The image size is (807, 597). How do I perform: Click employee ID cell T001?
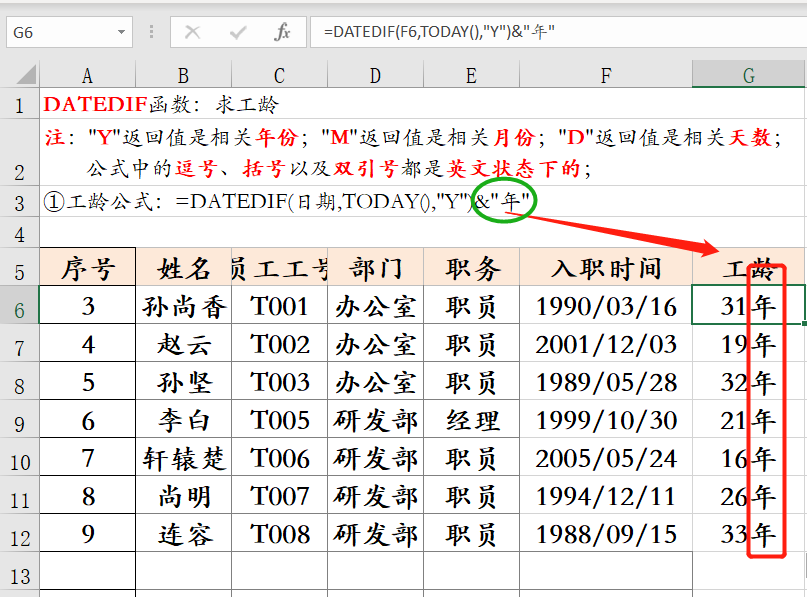coord(279,305)
